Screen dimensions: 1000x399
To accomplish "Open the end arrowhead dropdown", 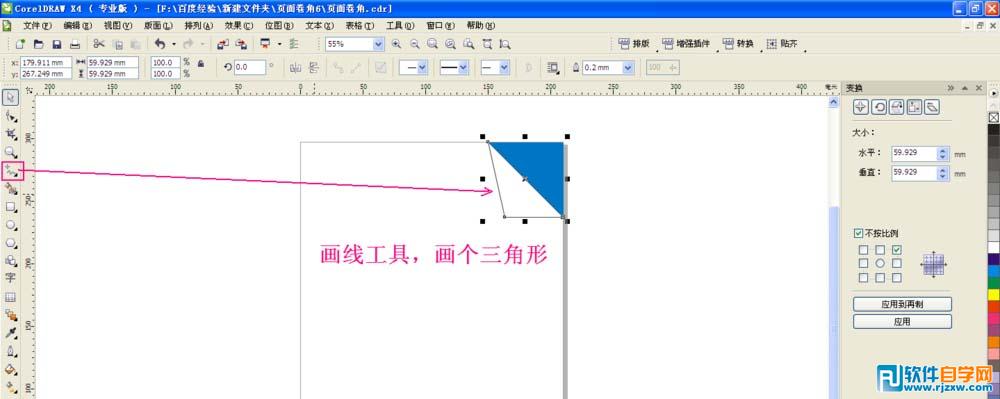I will click(x=504, y=67).
